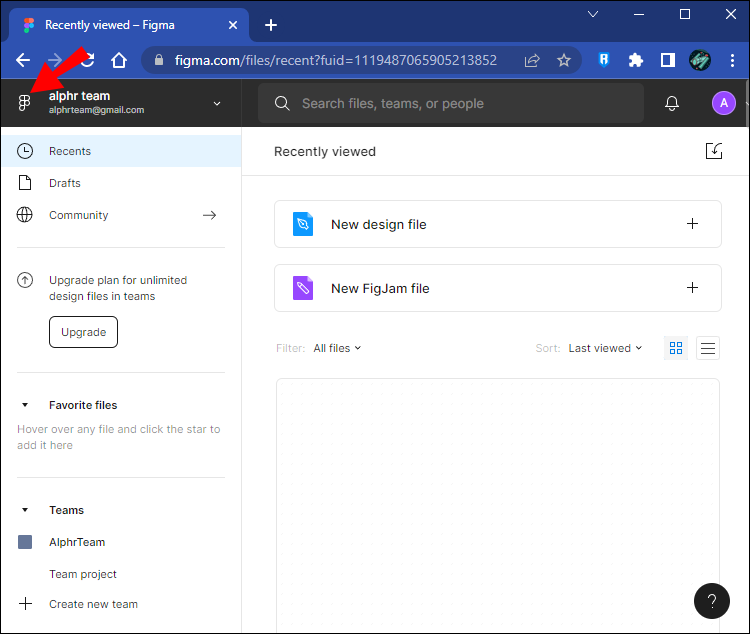Click plus icon for New design file
750x634 pixels.
[692, 224]
